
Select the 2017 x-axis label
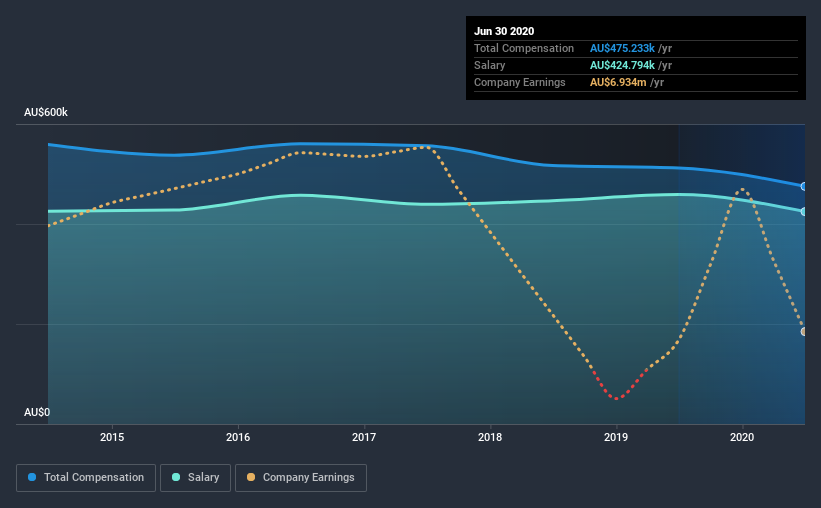pos(364,437)
